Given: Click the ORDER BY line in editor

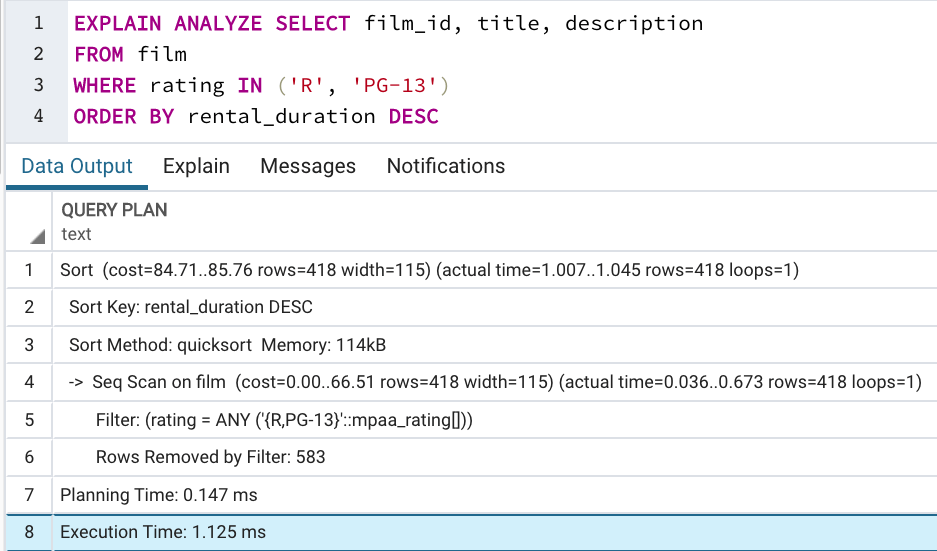Looking at the screenshot, I should (256, 117).
